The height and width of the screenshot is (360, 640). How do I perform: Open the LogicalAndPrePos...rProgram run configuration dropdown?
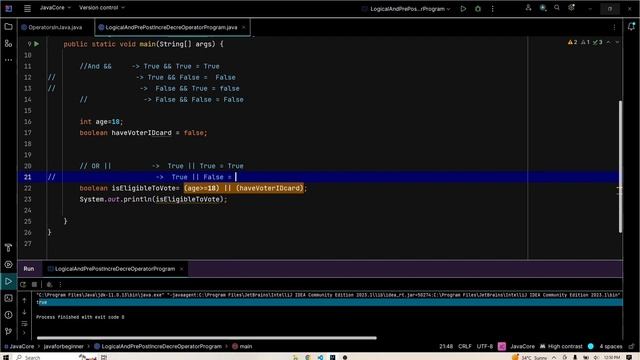[406, 9]
